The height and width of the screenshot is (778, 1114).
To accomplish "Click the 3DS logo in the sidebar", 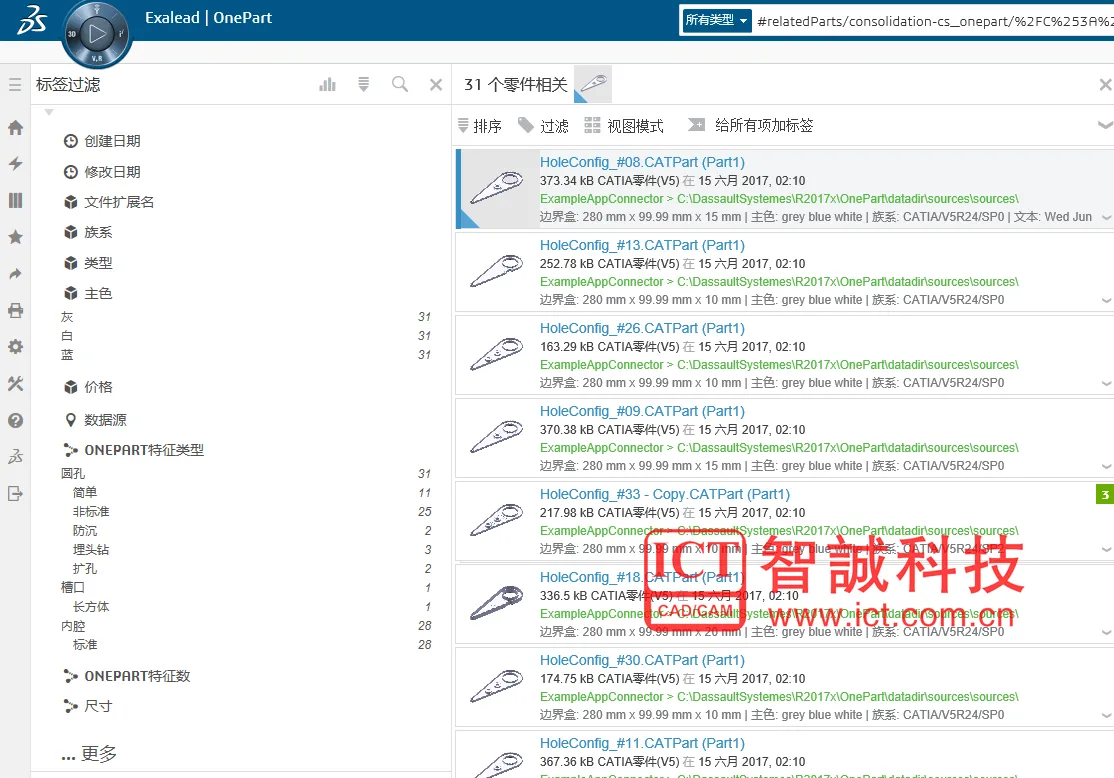I will tap(15, 457).
